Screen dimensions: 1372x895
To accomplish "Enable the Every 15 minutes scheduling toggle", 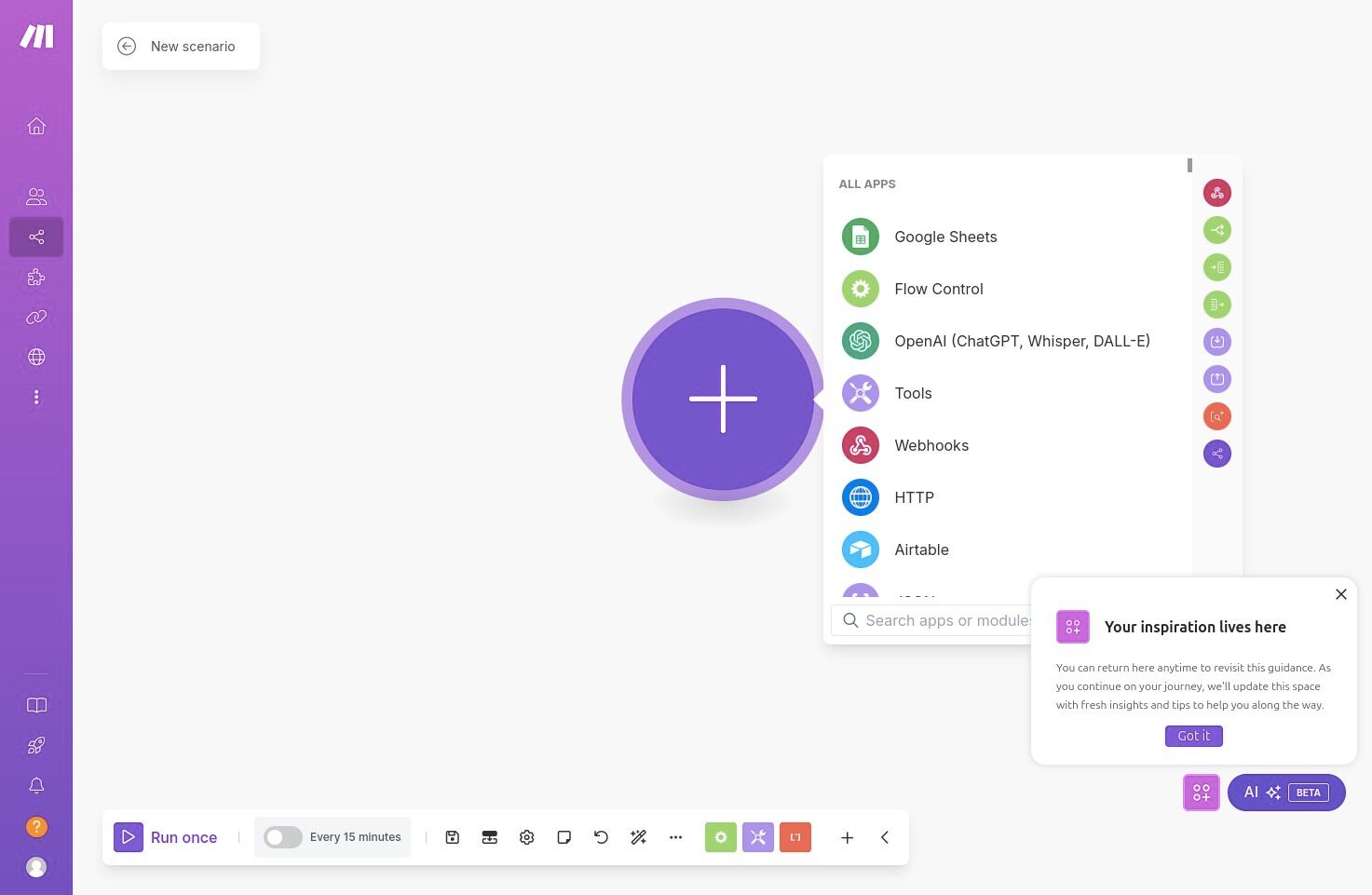I will coord(282,837).
